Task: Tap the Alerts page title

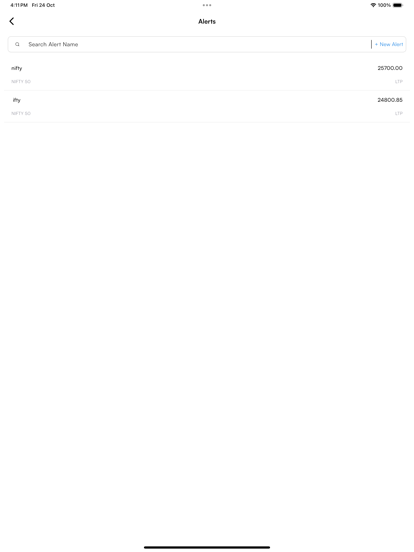Action: 207,21
